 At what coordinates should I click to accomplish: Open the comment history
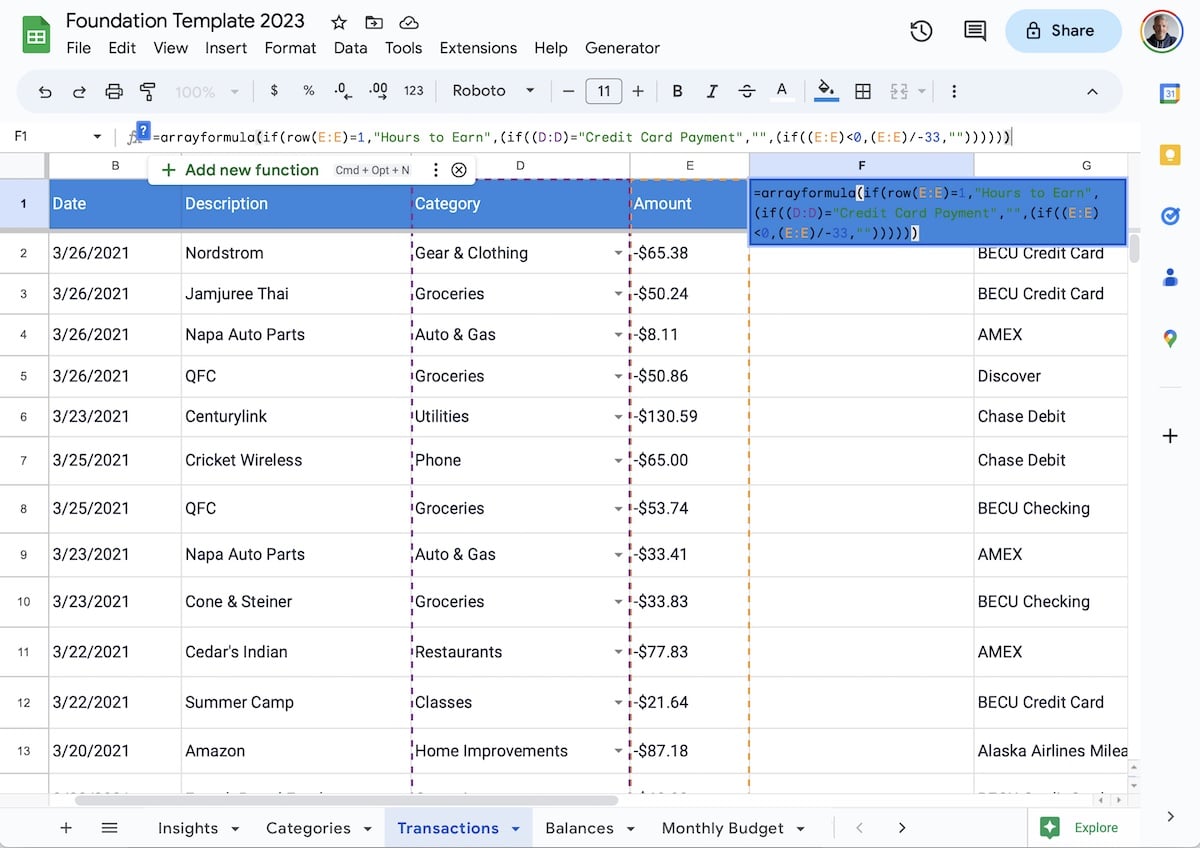point(975,31)
